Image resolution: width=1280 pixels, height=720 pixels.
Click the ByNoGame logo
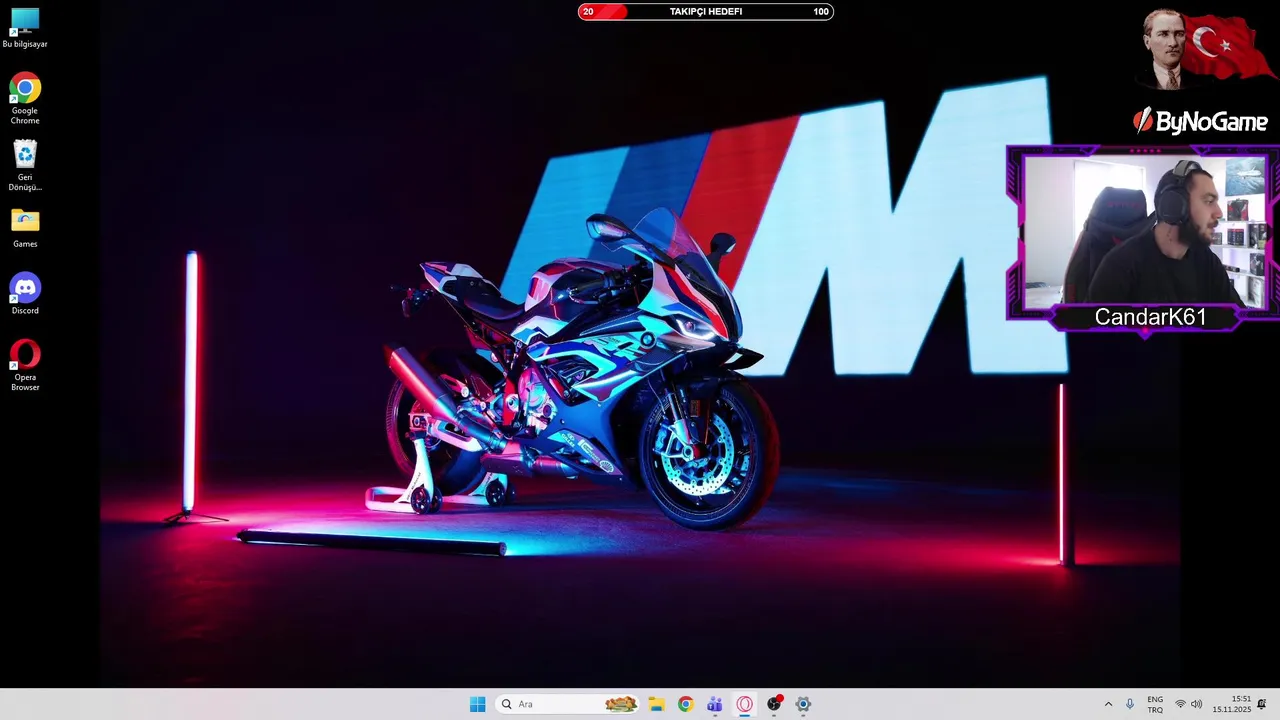tap(1200, 122)
